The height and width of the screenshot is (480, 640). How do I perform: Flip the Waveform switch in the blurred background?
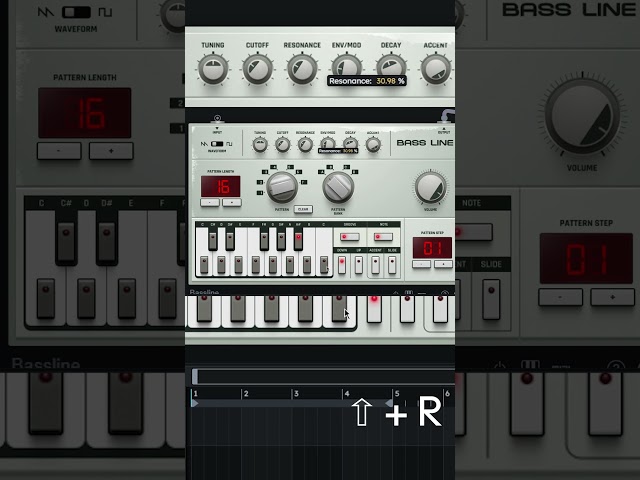point(76,12)
